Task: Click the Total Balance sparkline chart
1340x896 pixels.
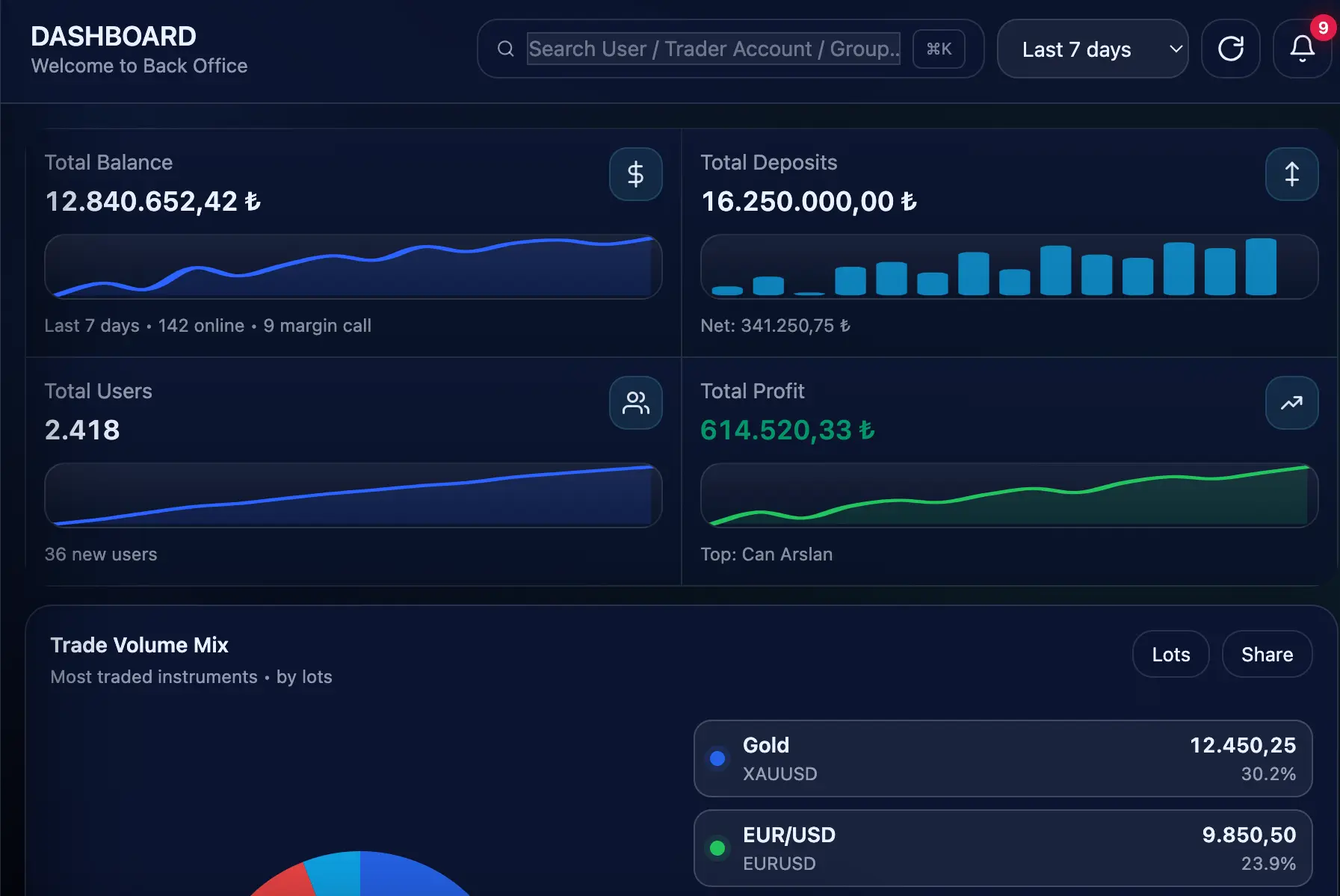Action: click(353, 267)
